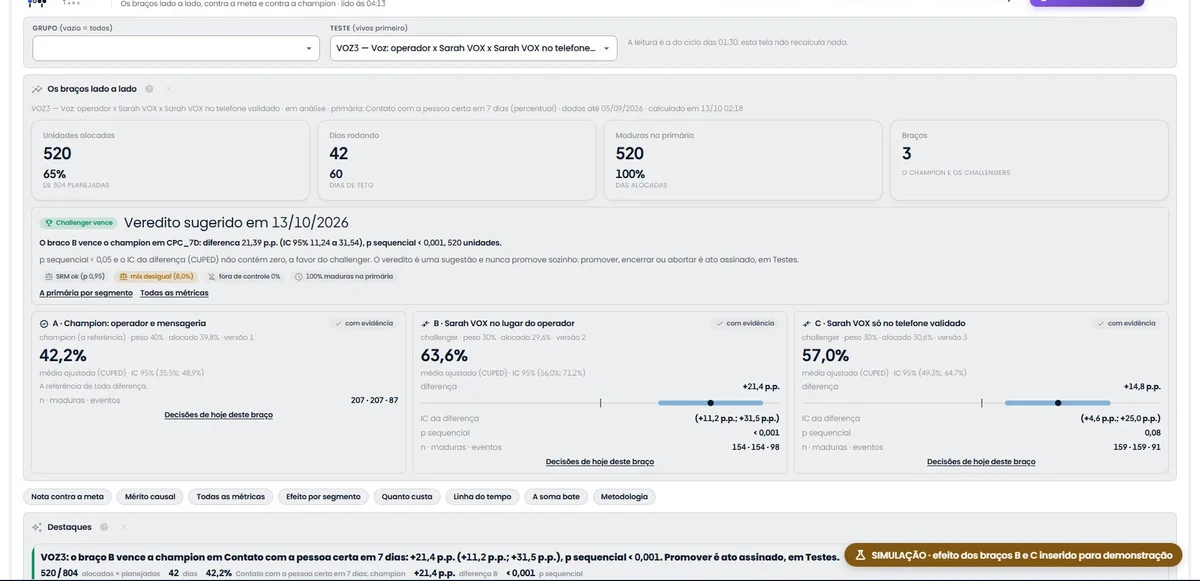
Task: Click the 'mix desigual (8,0%)' warning chip
Action: [155, 276]
